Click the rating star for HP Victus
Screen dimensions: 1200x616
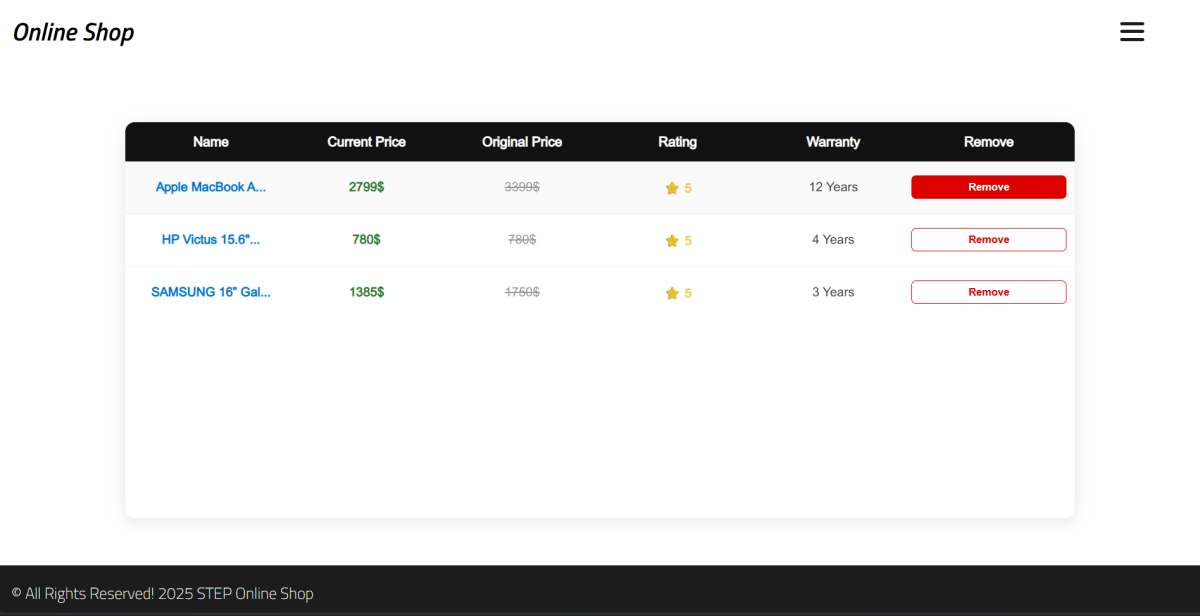[x=672, y=241]
